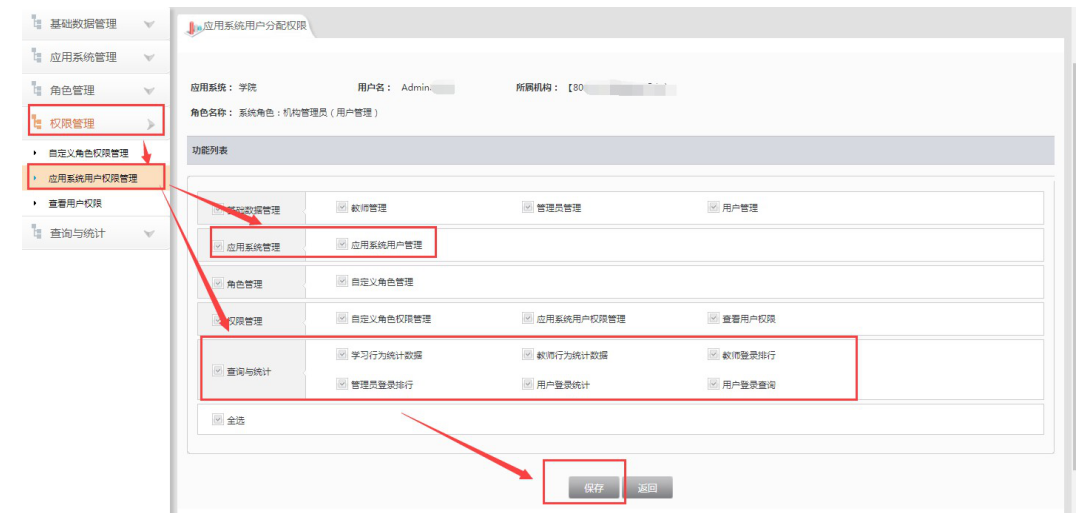Toggle the 用户登录查询 checkbox

point(713,384)
